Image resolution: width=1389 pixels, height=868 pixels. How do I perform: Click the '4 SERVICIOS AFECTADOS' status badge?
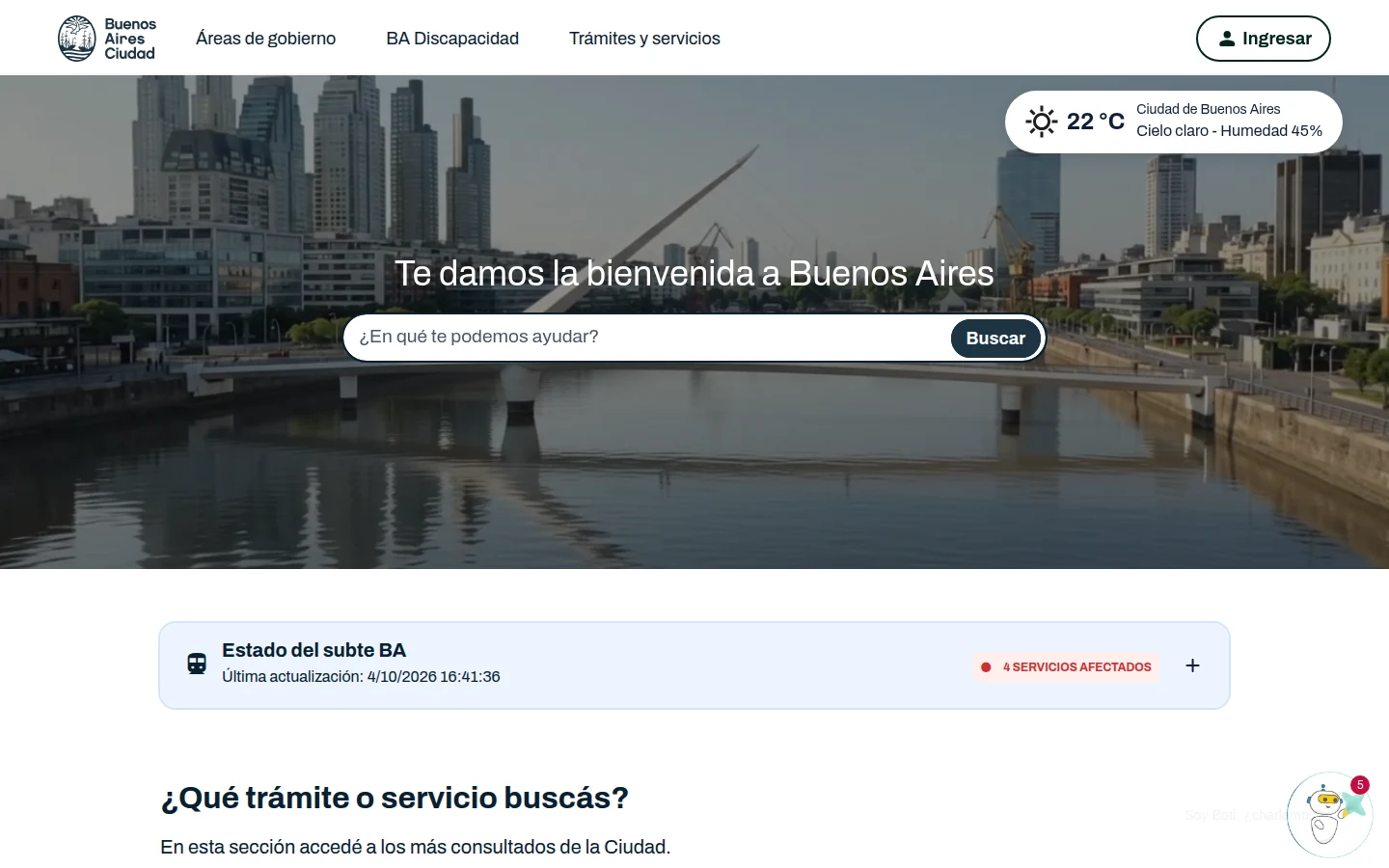pos(1067,666)
